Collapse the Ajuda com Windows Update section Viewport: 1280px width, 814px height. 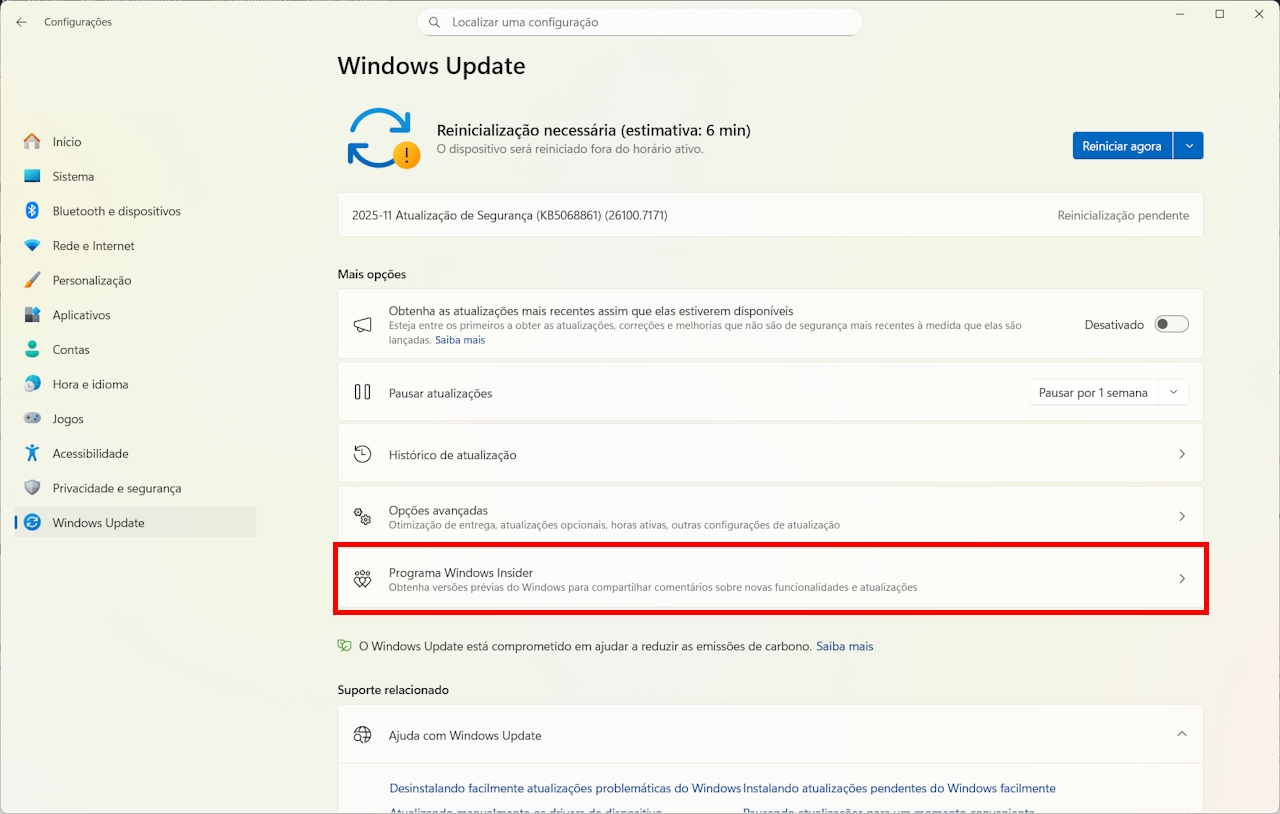(1182, 734)
